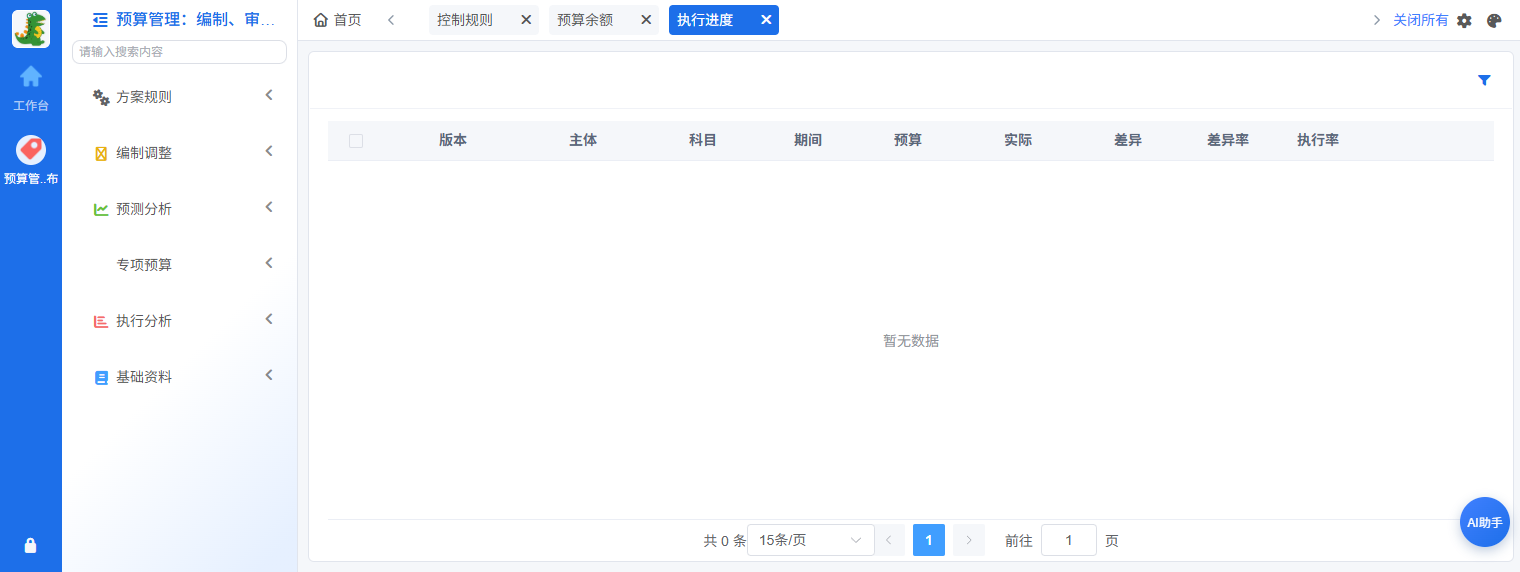Click the 预算 column header
Viewport: 1520px width, 572px height.
point(908,141)
